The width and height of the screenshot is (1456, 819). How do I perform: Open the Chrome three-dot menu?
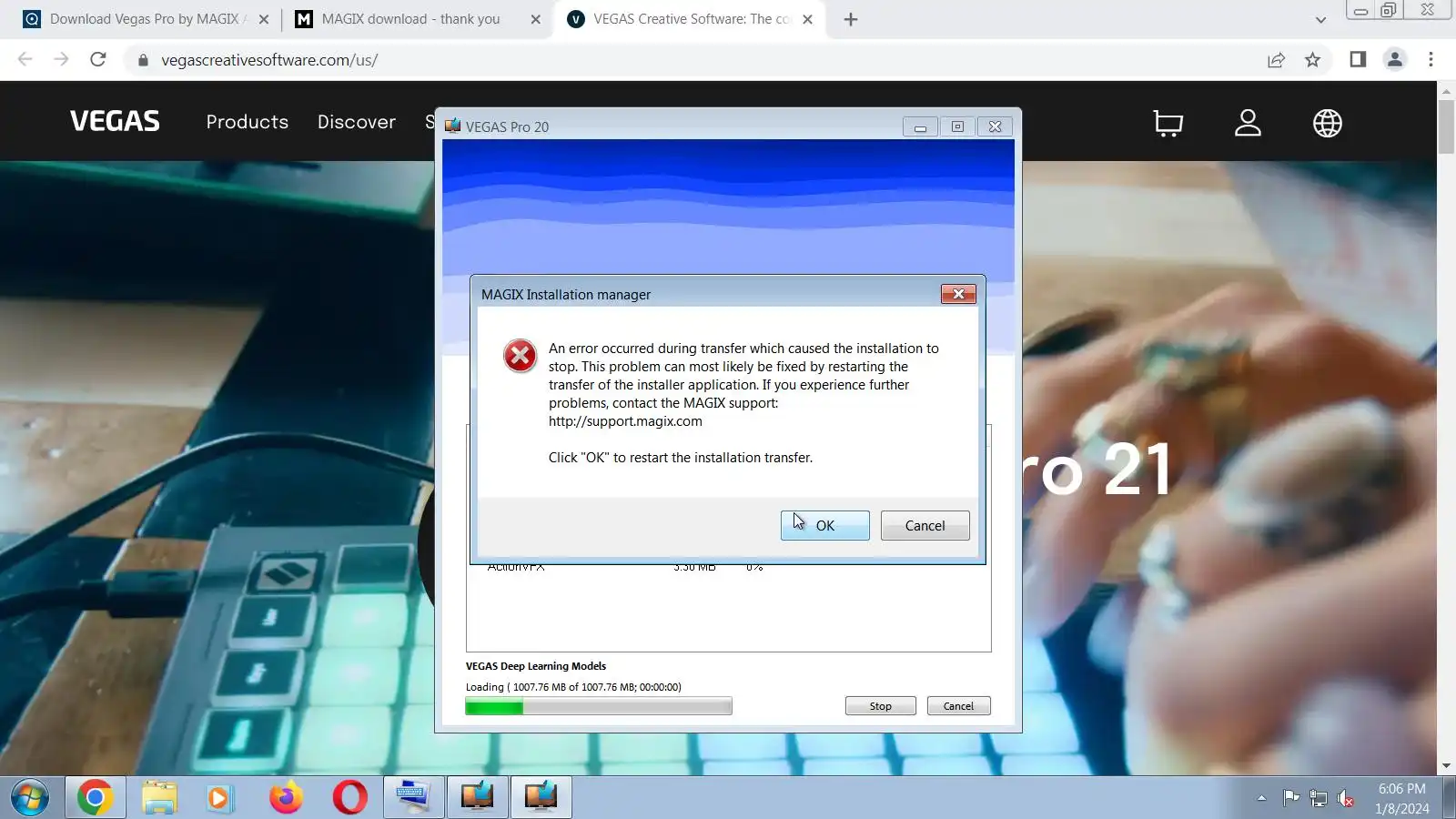pyautogui.click(x=1431, y=60)
